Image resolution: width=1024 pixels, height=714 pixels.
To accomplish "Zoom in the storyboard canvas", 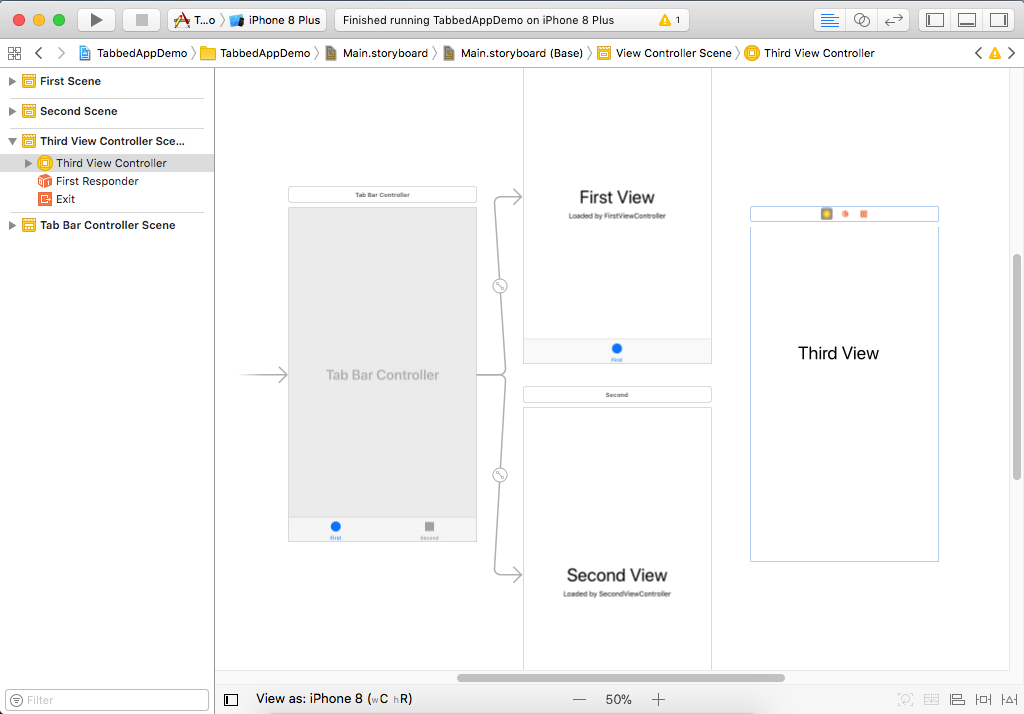I will pyautogui.click(x=658, y=700).
